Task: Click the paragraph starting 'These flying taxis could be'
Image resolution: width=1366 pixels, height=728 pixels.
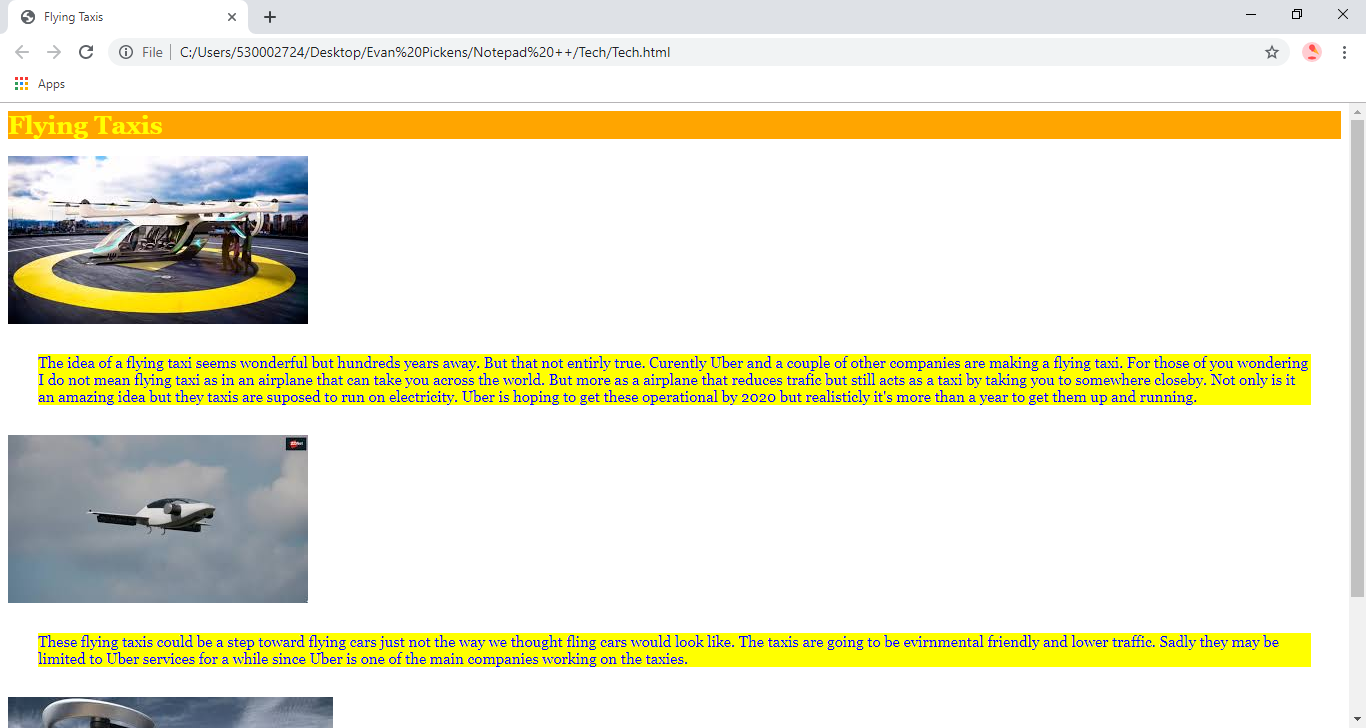Action: click(674, 650)
